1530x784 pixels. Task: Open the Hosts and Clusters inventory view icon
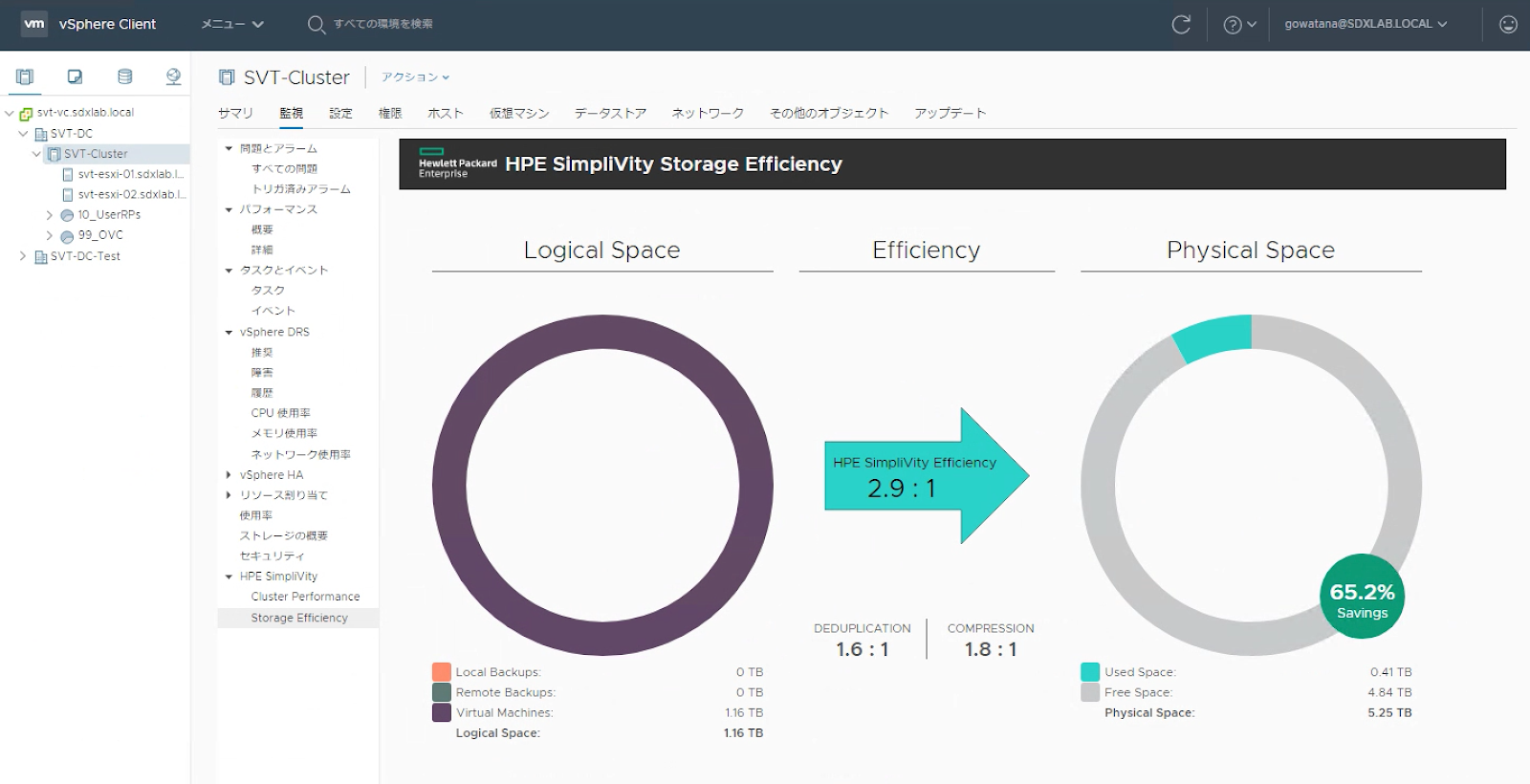click(x=25, y=76)
